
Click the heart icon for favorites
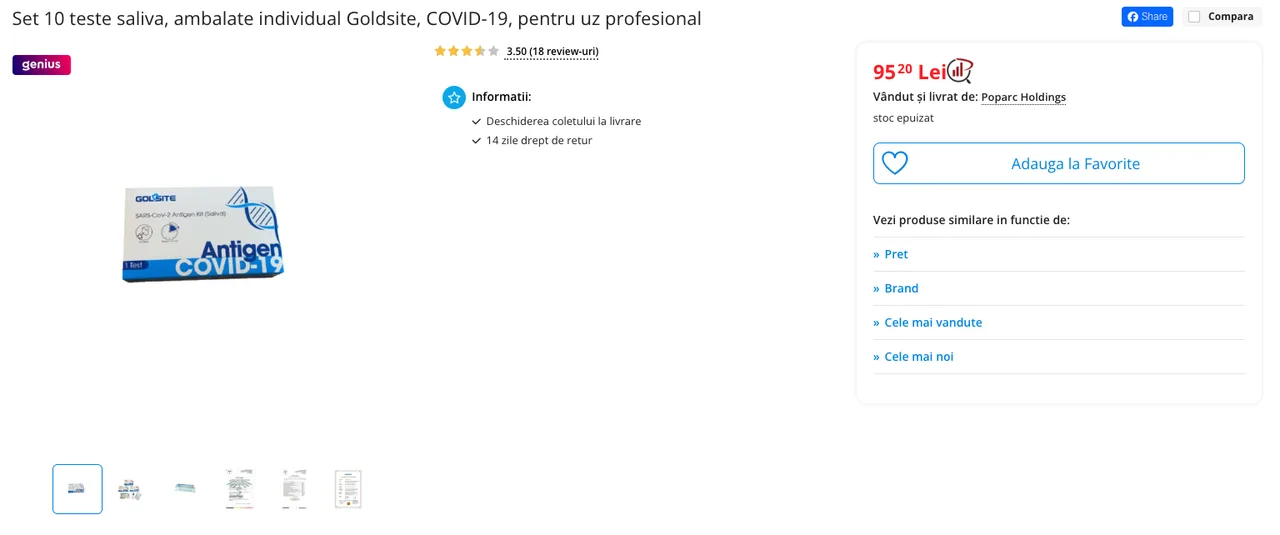click(895, 163)
